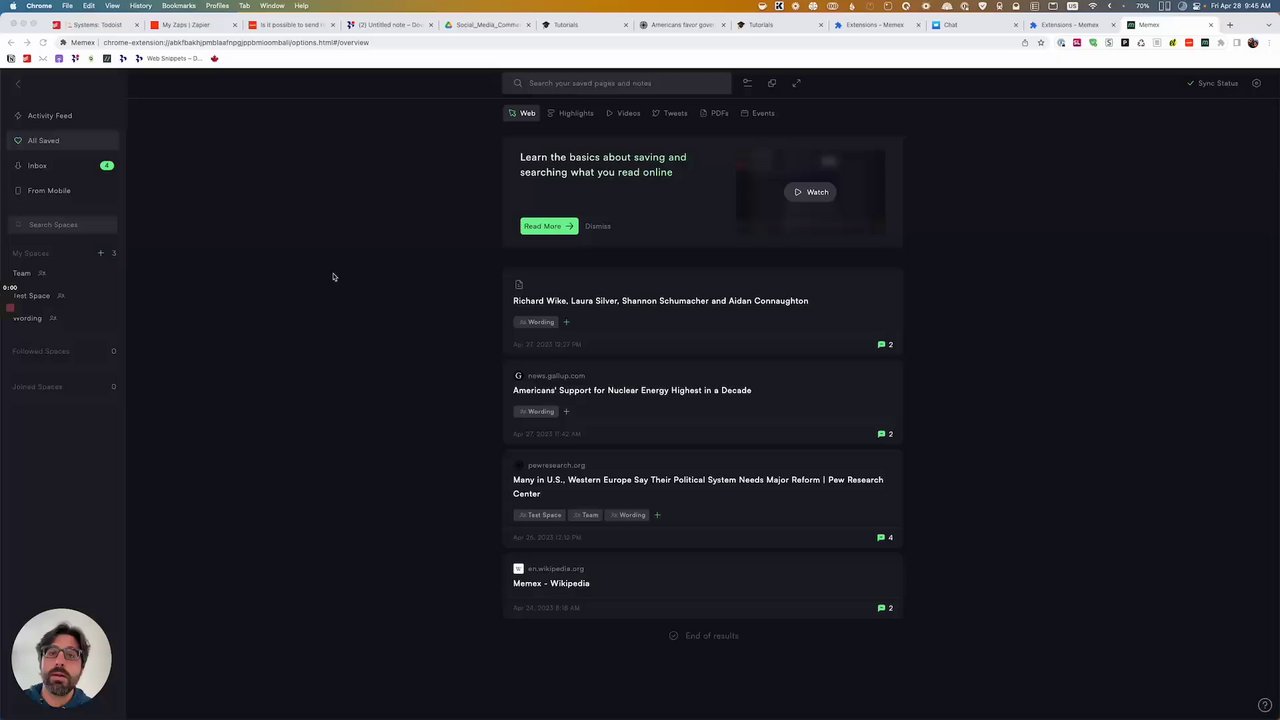
Task: Open notes on Richard Wike result
Action: [885, 344]
